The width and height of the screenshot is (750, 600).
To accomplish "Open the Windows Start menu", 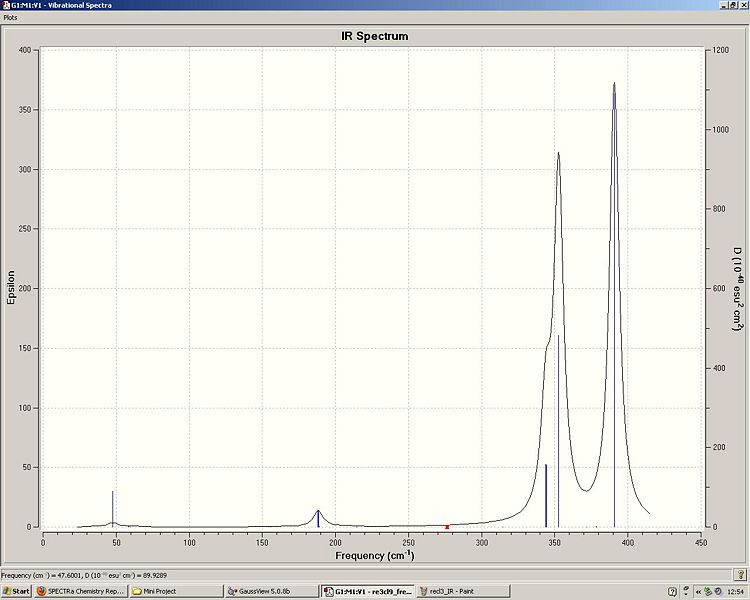I will [15, 591].
